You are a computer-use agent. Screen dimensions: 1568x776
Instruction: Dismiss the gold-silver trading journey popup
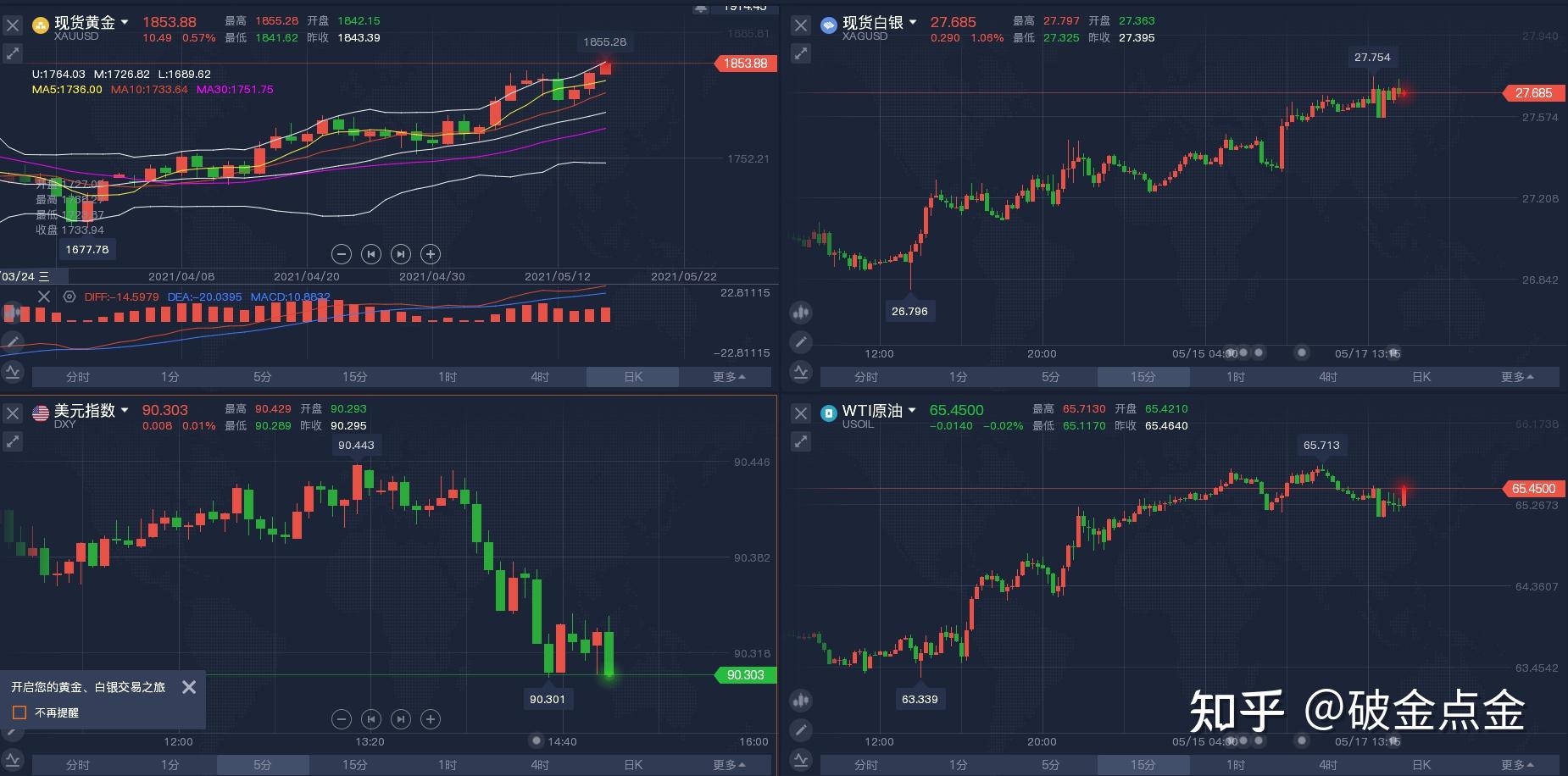click(x=189, y=687)
